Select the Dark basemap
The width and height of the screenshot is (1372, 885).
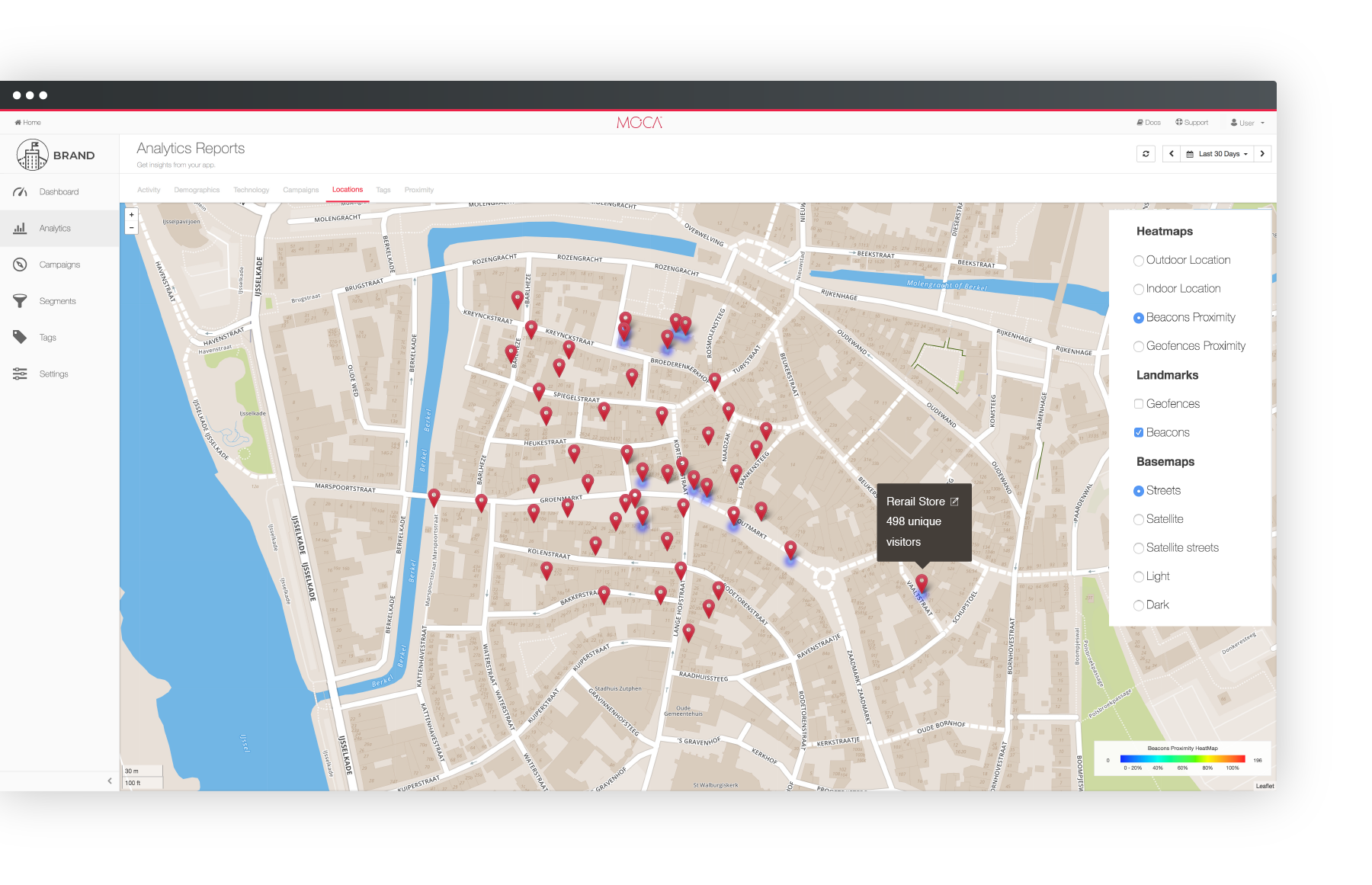(1139, 605)
